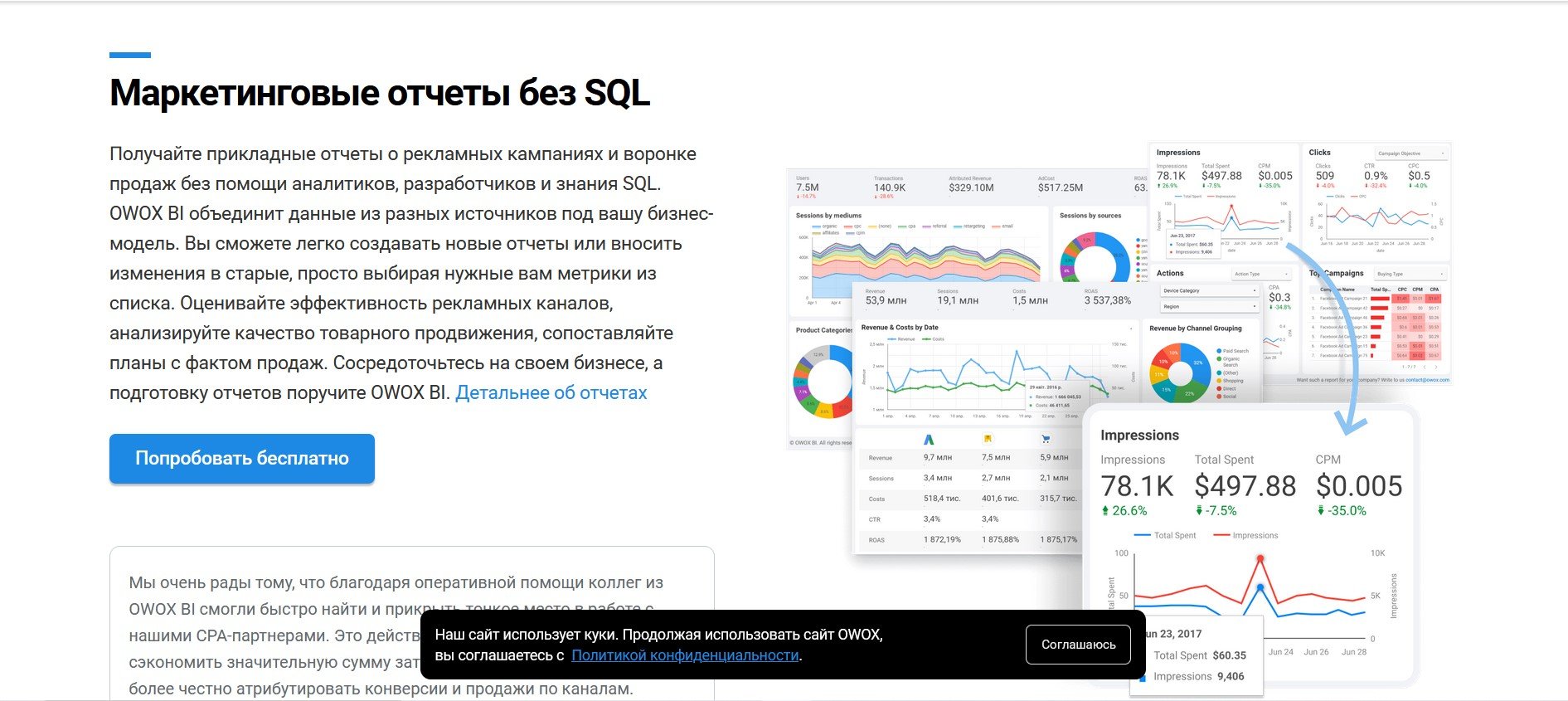This screenshot has height=701, width=1568.
Task: Open the Buying Type dropdown
Action: 1410,274
